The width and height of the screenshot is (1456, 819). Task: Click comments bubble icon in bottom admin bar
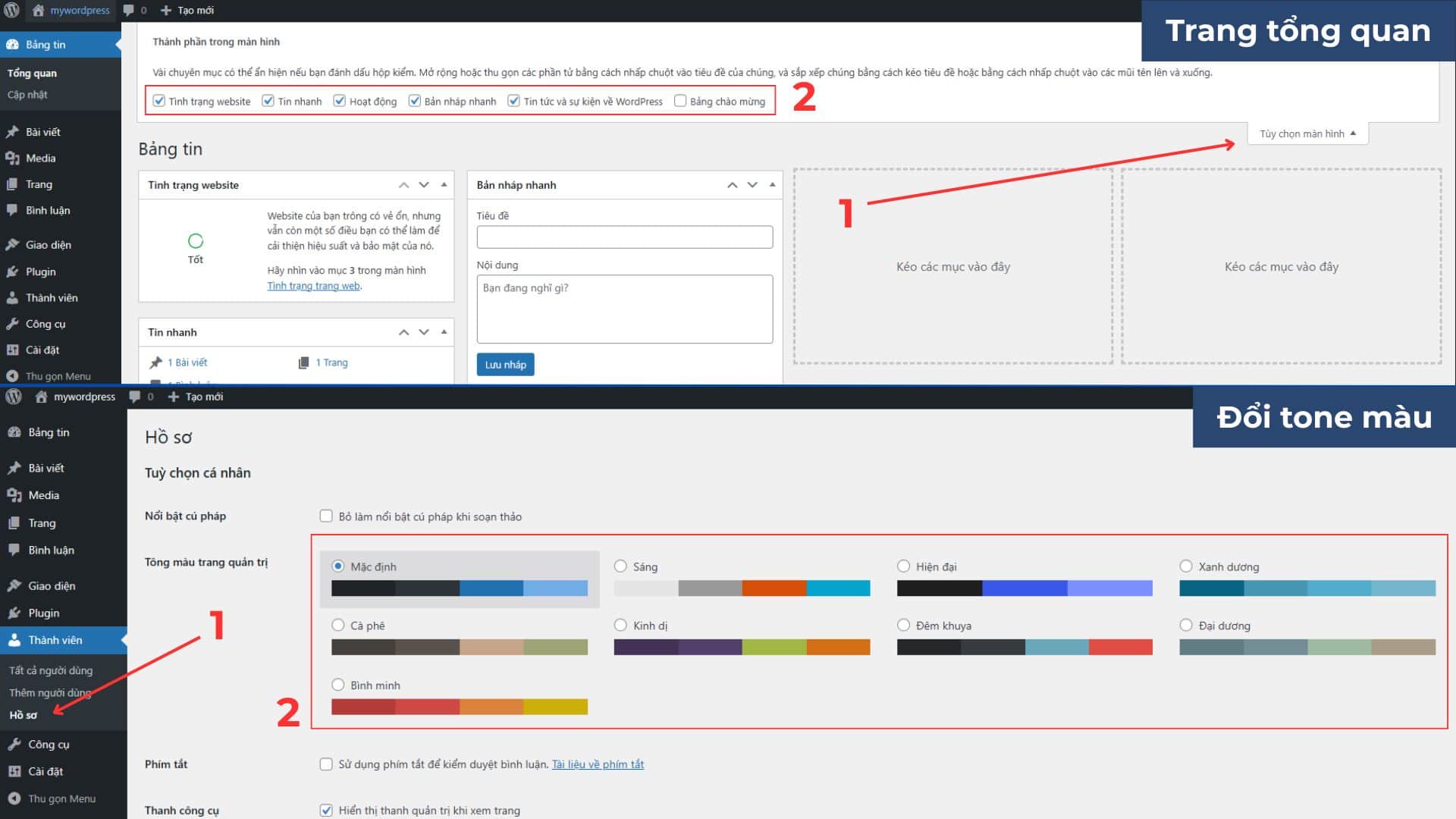coord(135,397)
